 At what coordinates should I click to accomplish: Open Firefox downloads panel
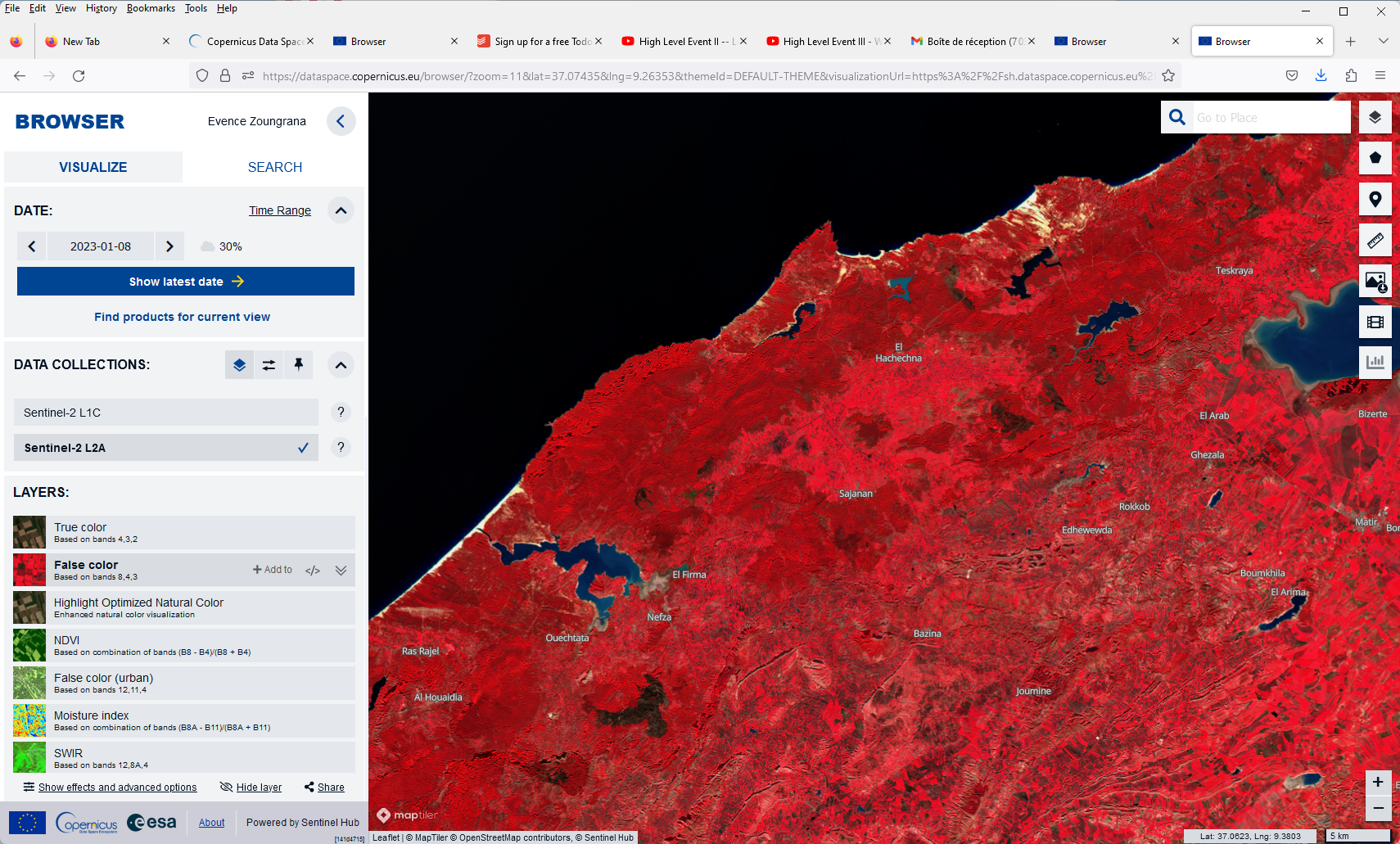[x=1321, y=76]
